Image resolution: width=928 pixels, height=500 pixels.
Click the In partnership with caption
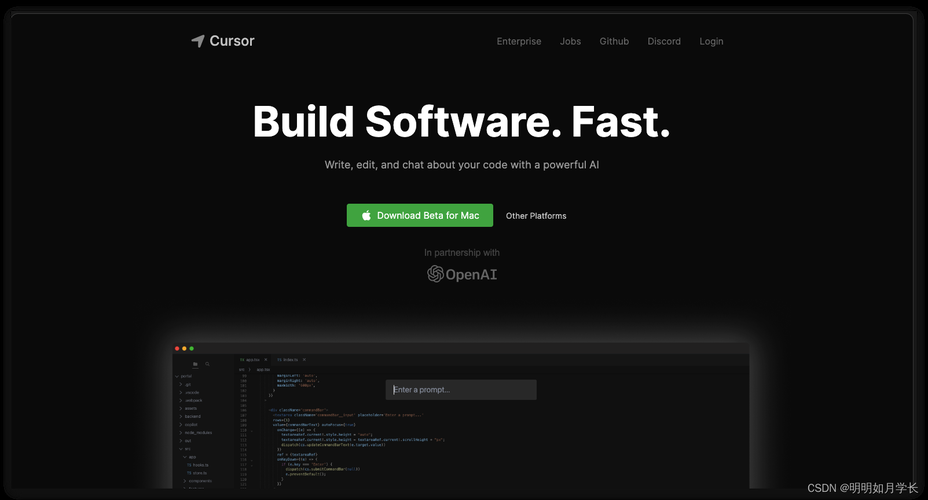pyautogui.click(x=462, y=253)
